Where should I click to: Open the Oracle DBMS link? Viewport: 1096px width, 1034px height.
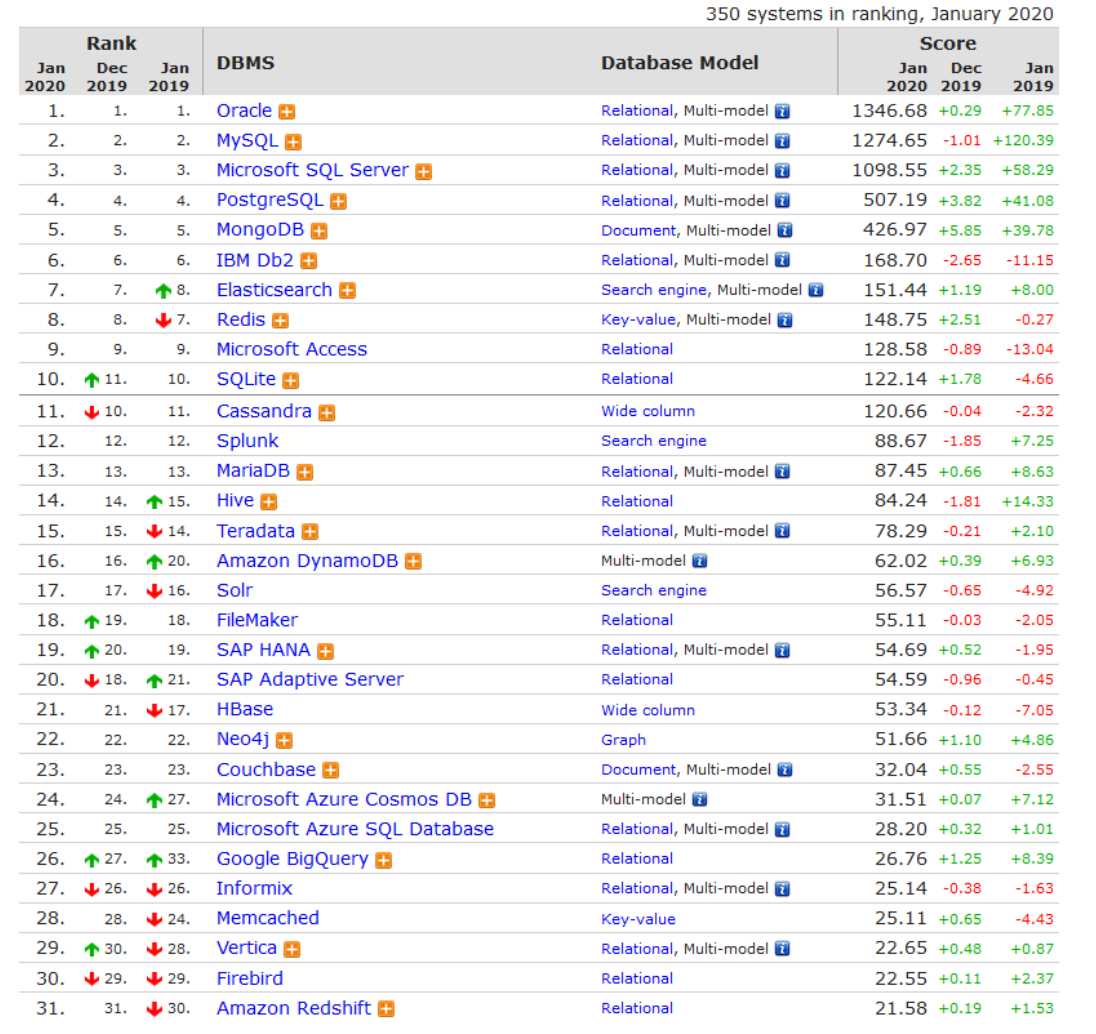244,110
